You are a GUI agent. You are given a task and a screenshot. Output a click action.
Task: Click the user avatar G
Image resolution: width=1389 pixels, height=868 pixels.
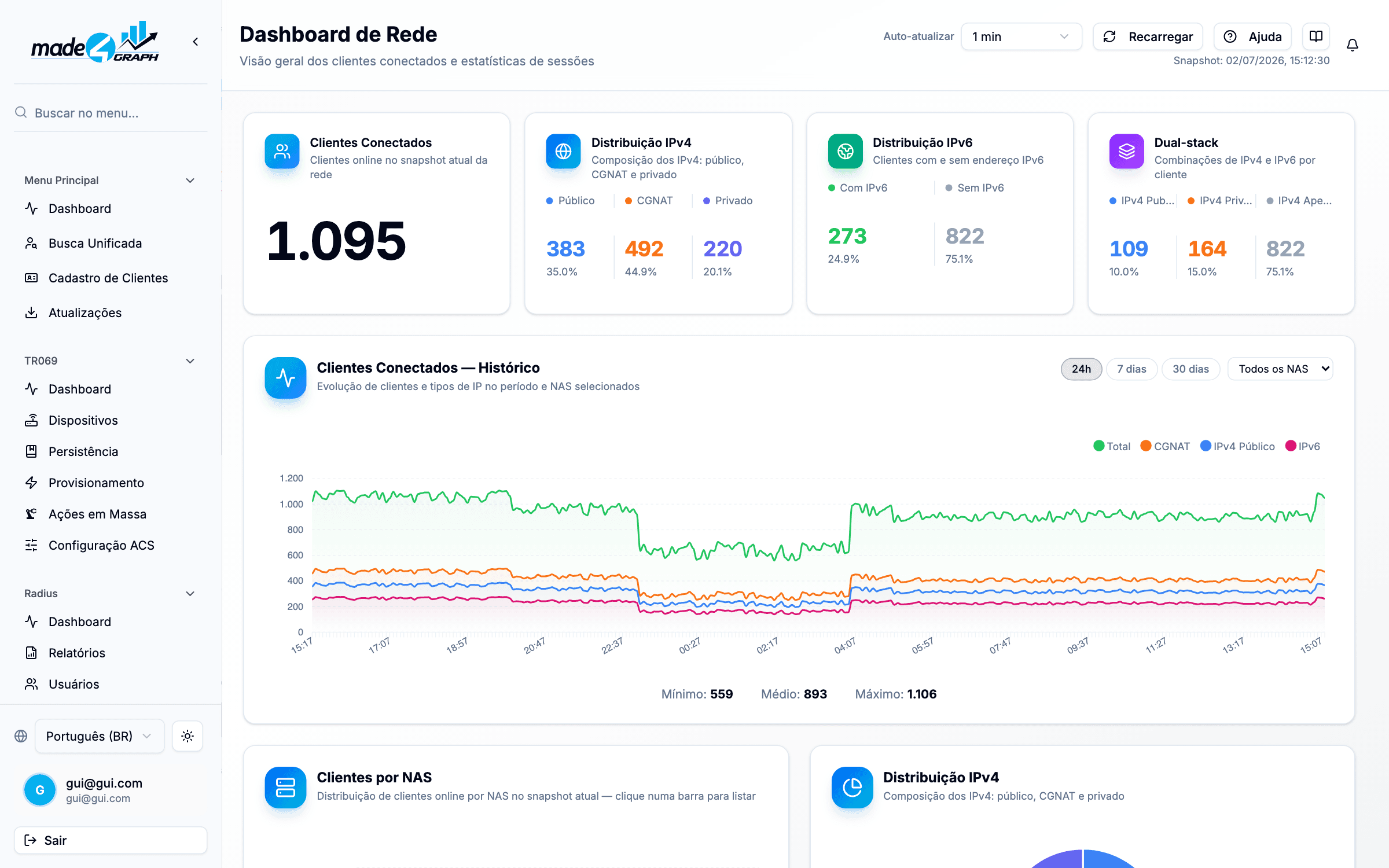[40, 790]
